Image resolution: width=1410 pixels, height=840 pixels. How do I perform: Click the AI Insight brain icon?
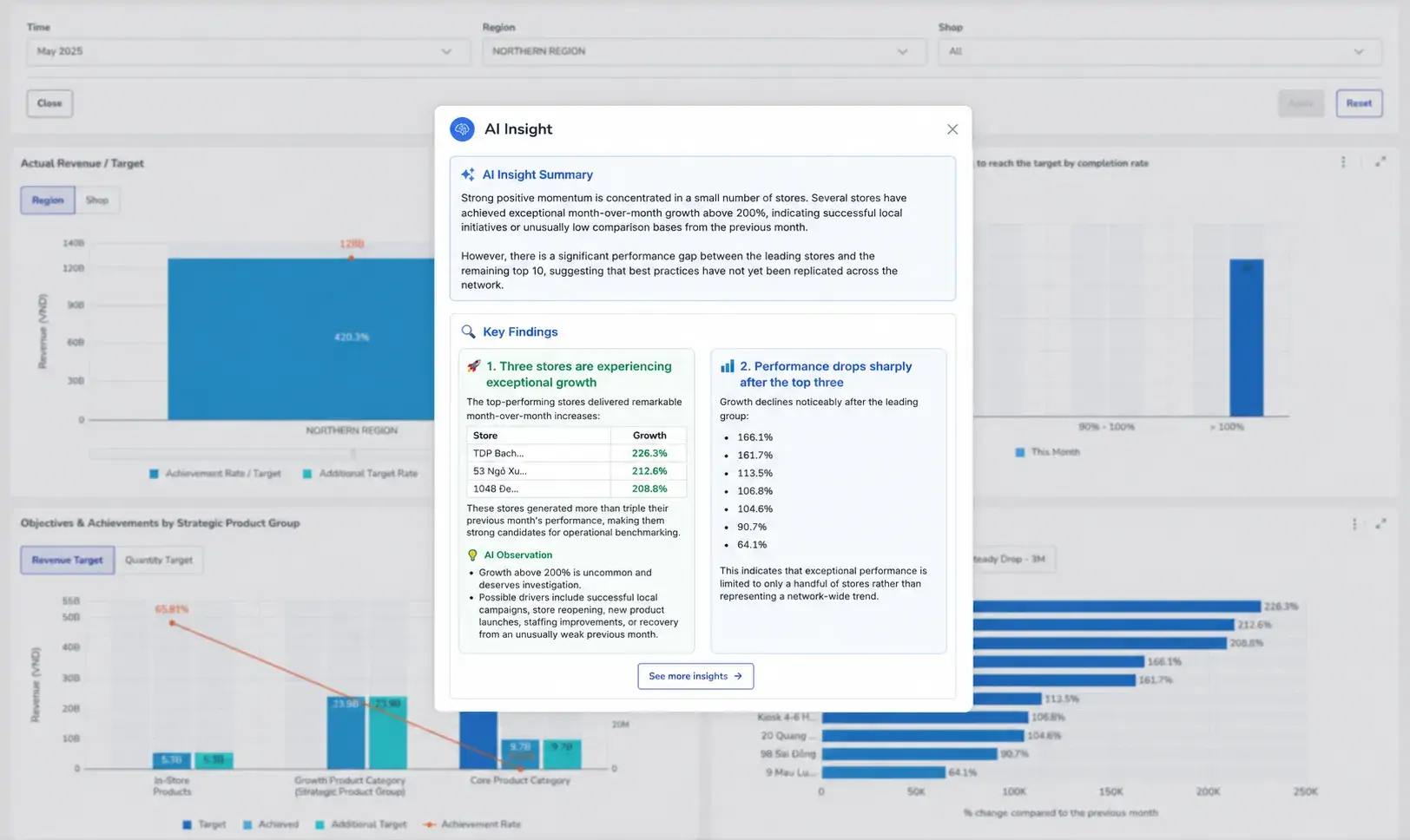point(462,129)
